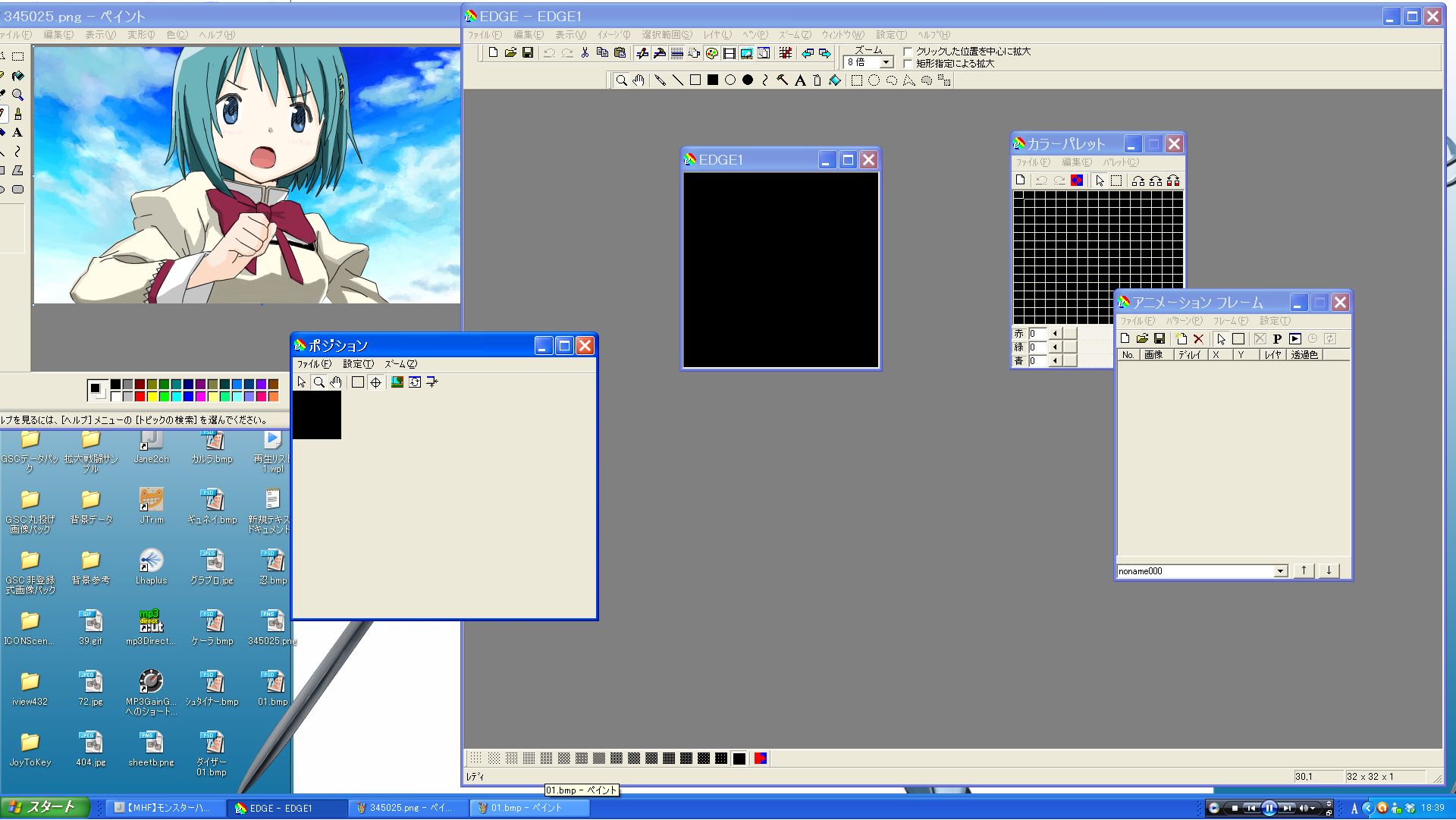Click the play preview icon in animation frame
1456x820 pixels.
coord(1295,339)
